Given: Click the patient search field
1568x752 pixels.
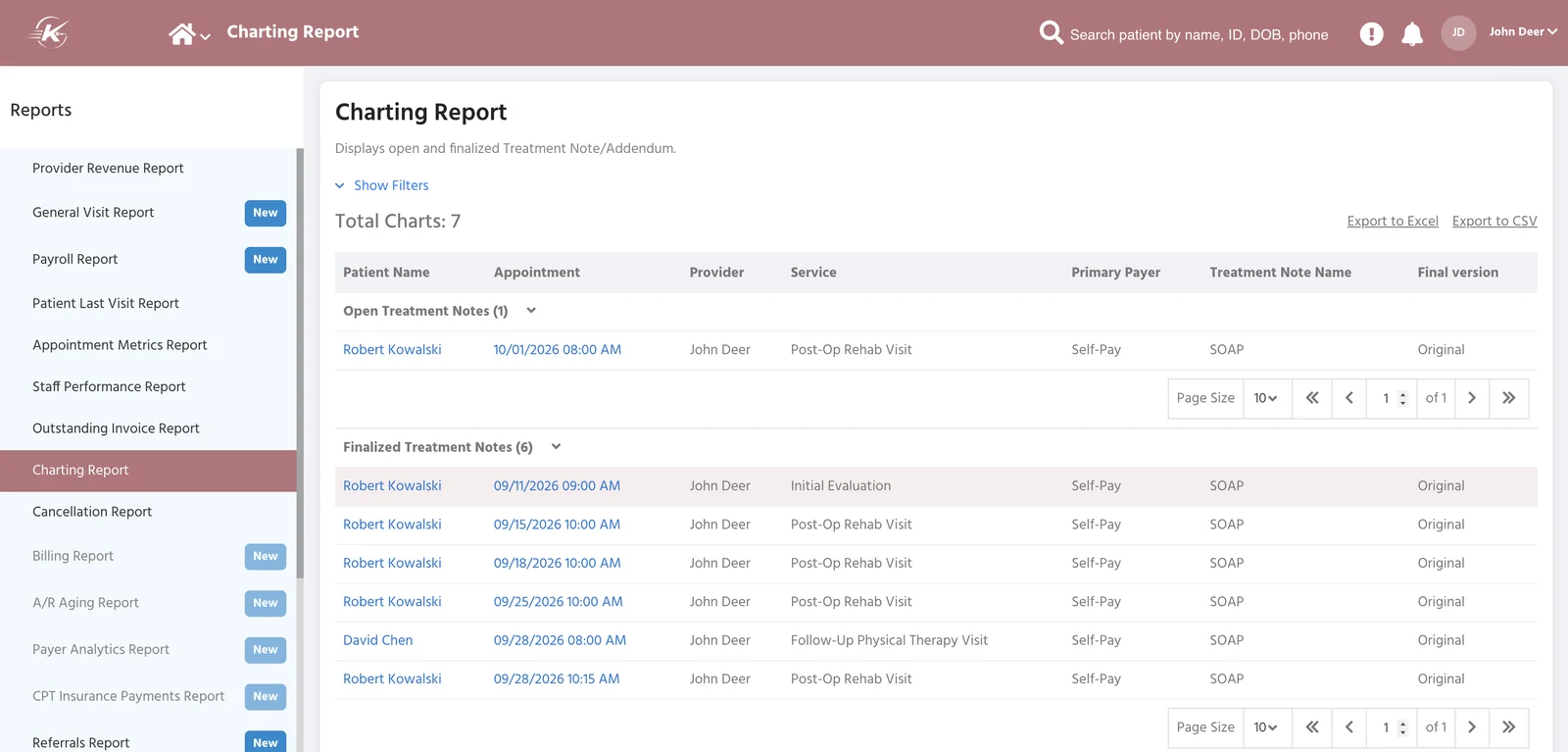Looking at the screenshot, I should (x=1199, y=34).
